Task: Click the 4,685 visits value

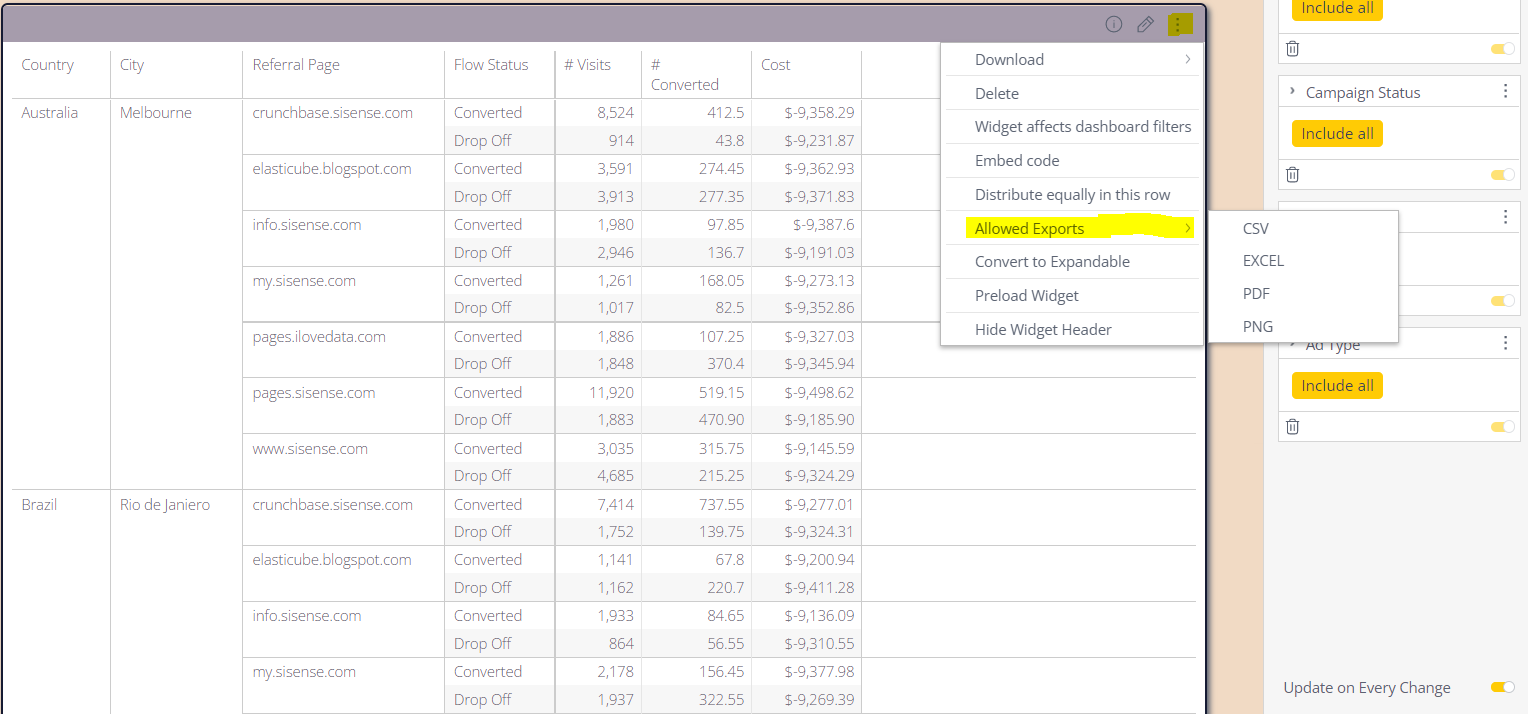Action: pyautogui.click(x=615, y=475)
